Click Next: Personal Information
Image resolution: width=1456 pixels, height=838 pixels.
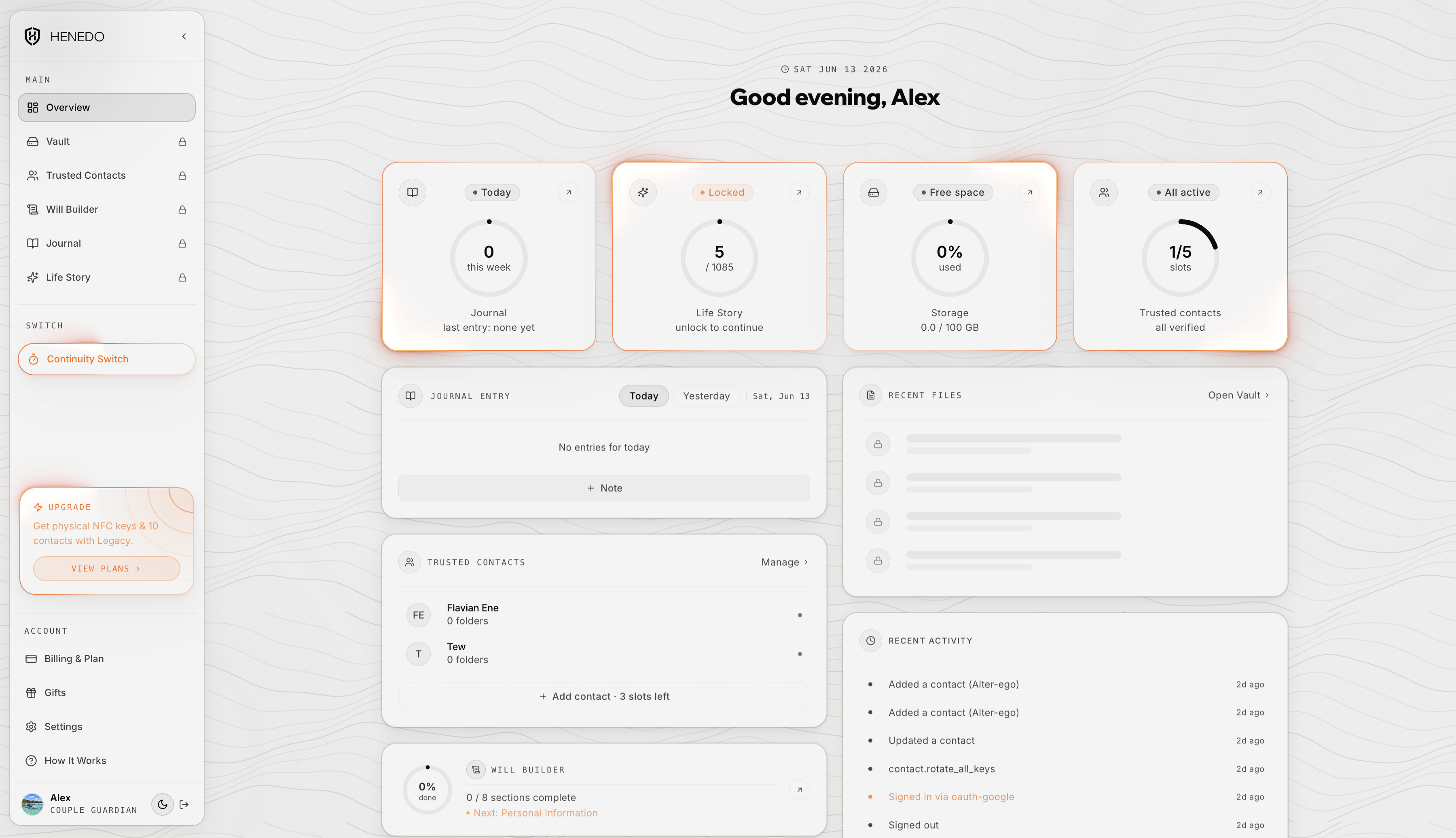click(x=535, y=813)
